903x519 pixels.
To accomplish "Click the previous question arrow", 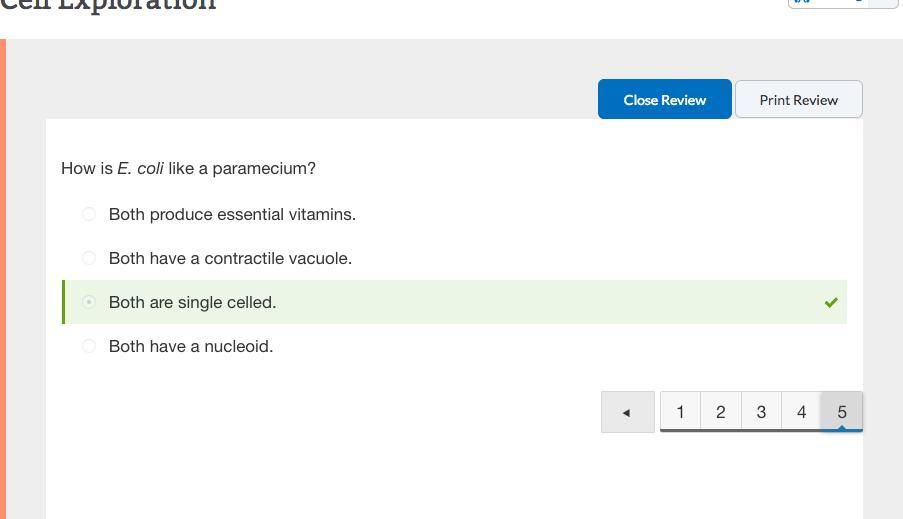I will pyautogui.click(x=627, y=412).
